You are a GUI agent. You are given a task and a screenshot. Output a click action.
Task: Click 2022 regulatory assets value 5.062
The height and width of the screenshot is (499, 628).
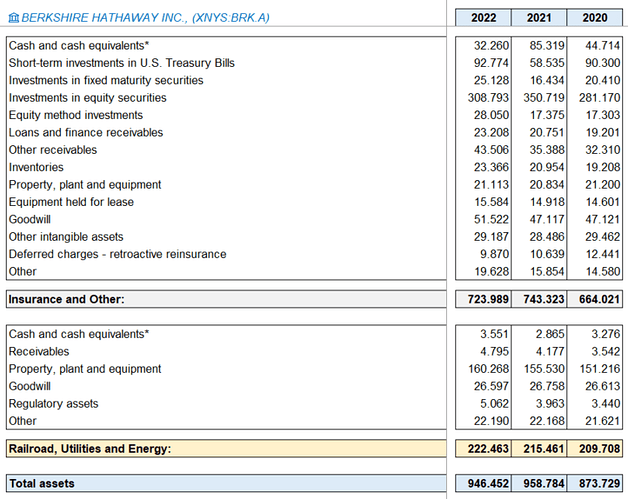(495, 404)
